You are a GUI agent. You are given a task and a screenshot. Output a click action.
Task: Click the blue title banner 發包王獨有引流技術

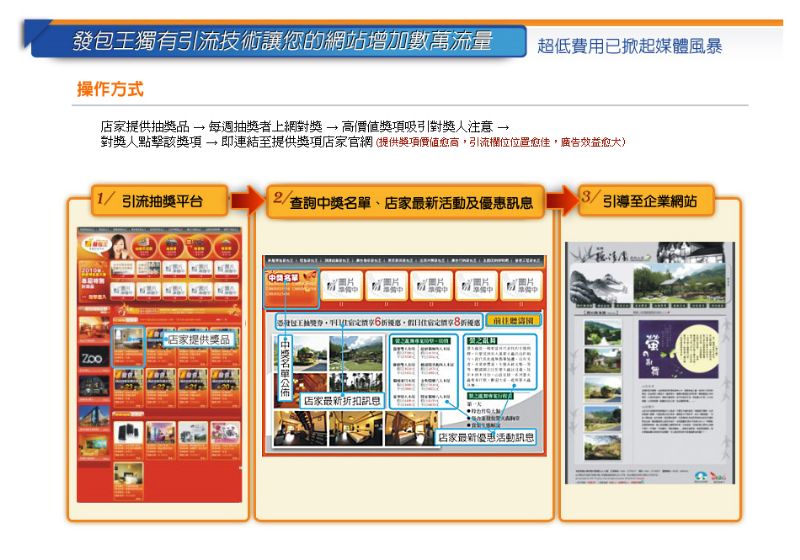pyautogui.click(x=280, y=41)
